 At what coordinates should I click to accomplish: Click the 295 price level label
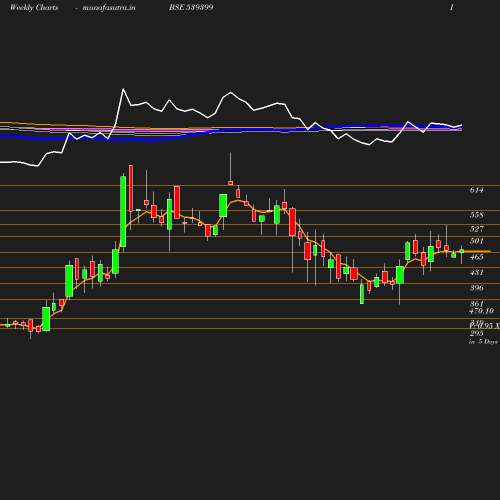coord(476,333)
